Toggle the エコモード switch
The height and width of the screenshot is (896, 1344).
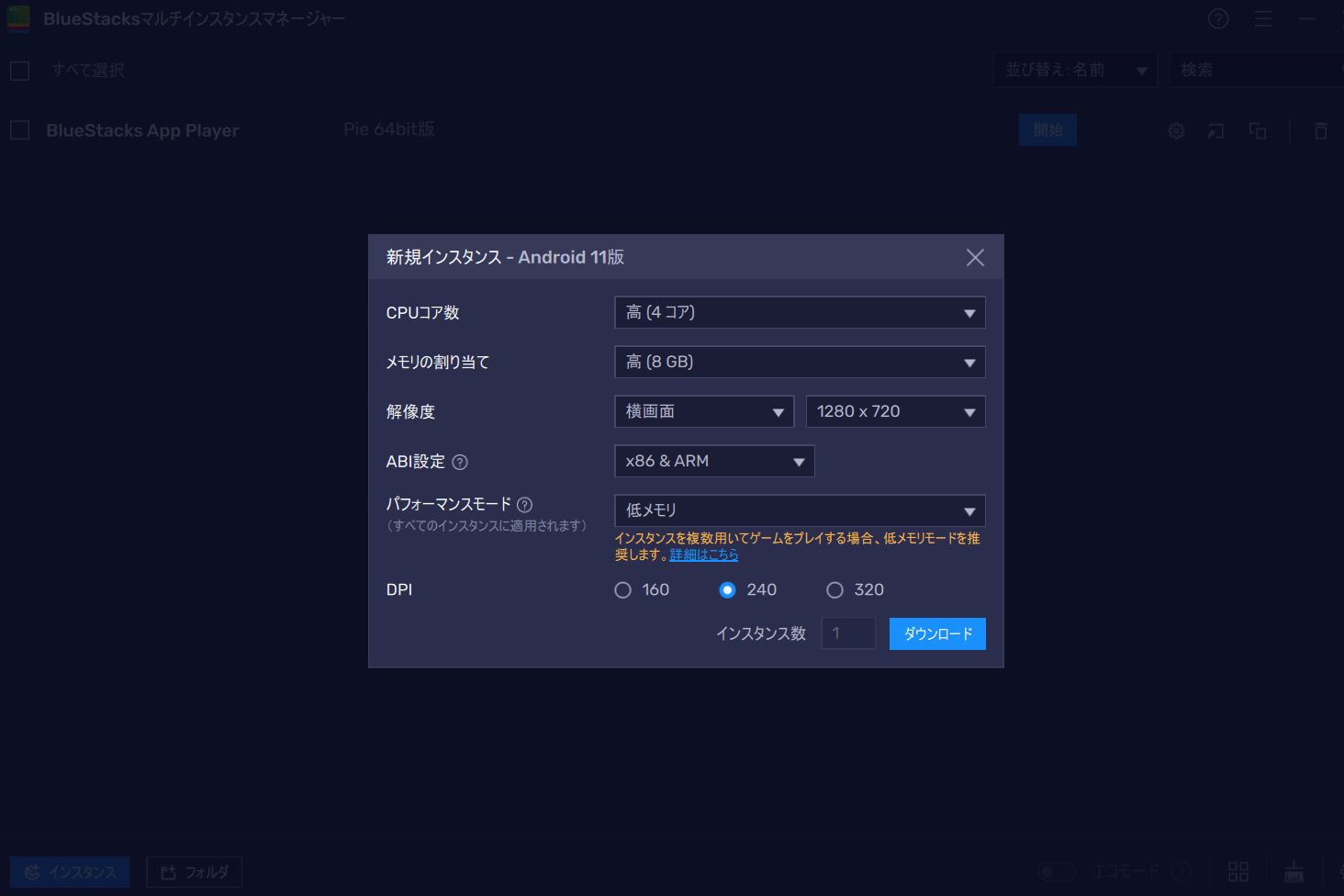tap(1056, 871)
